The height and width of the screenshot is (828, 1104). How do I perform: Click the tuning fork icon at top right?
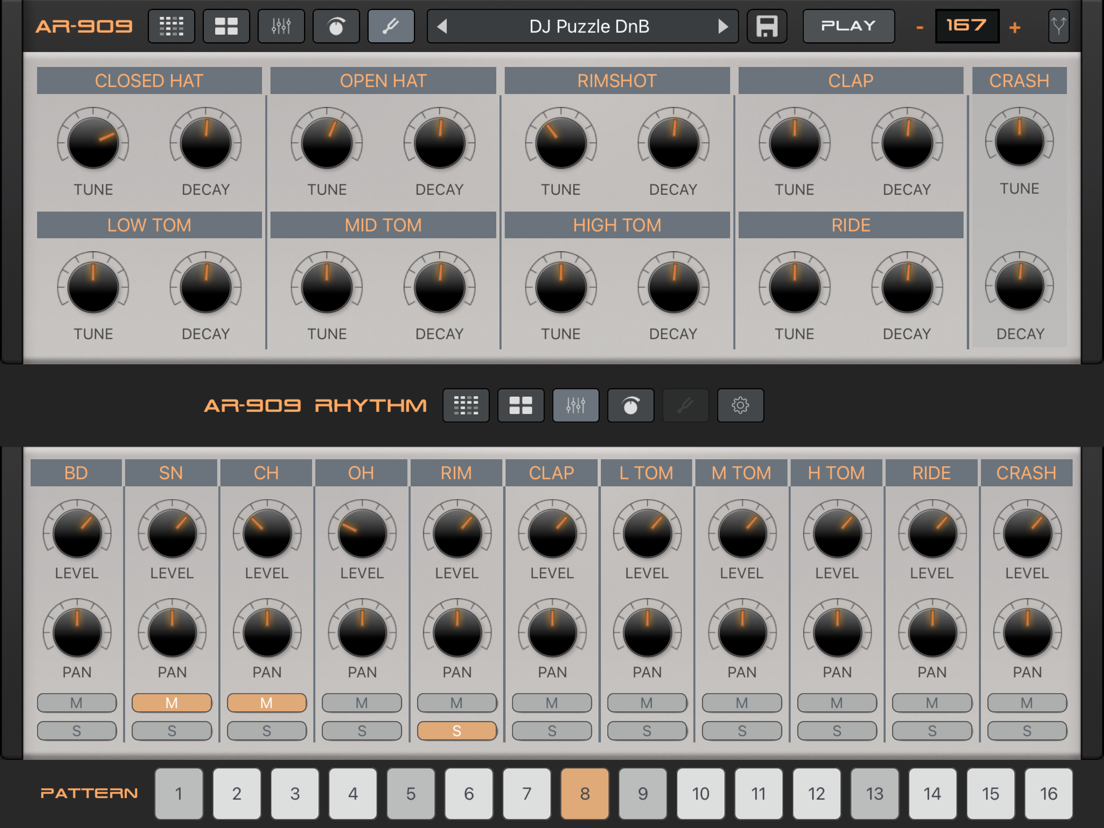click(1058, 27)
